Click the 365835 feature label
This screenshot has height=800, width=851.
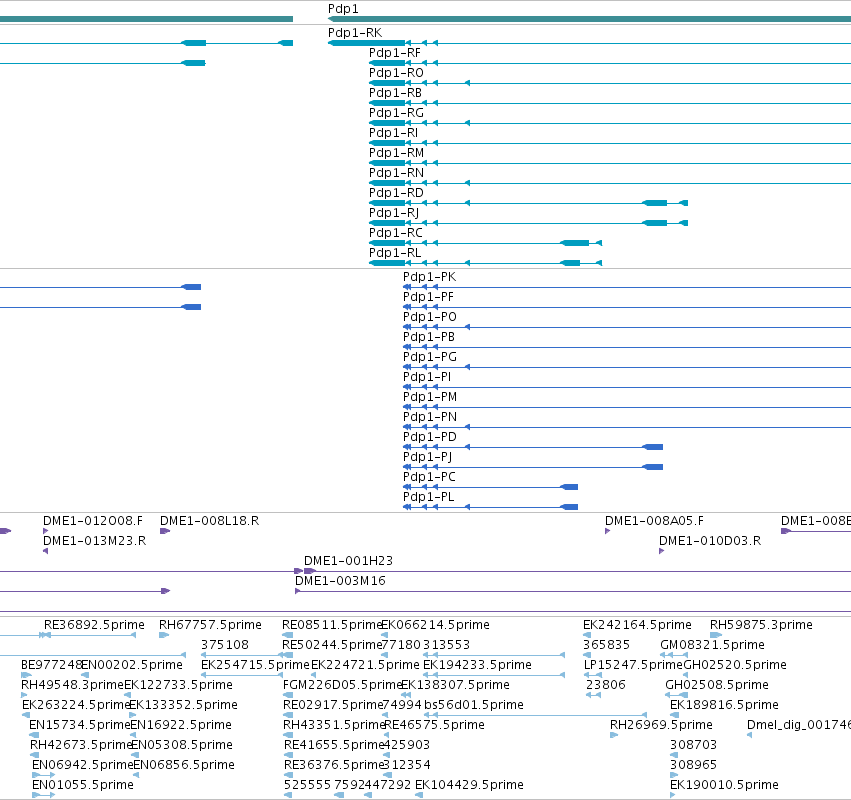[x=606, y=645]
